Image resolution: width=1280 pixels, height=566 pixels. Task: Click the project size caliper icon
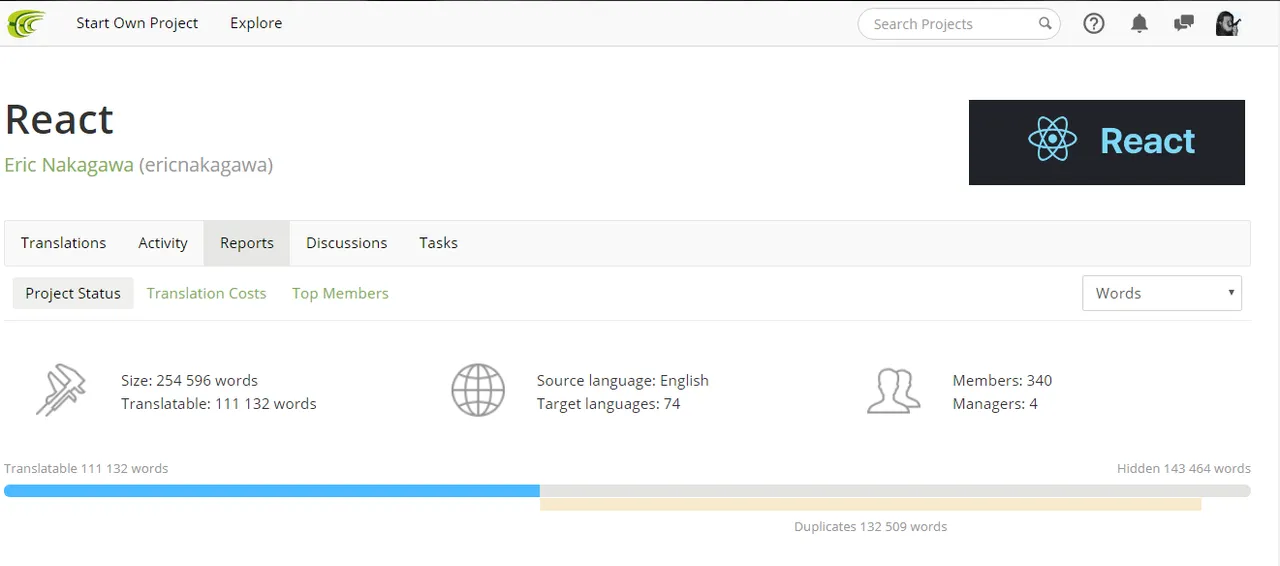tap(61, 391)
